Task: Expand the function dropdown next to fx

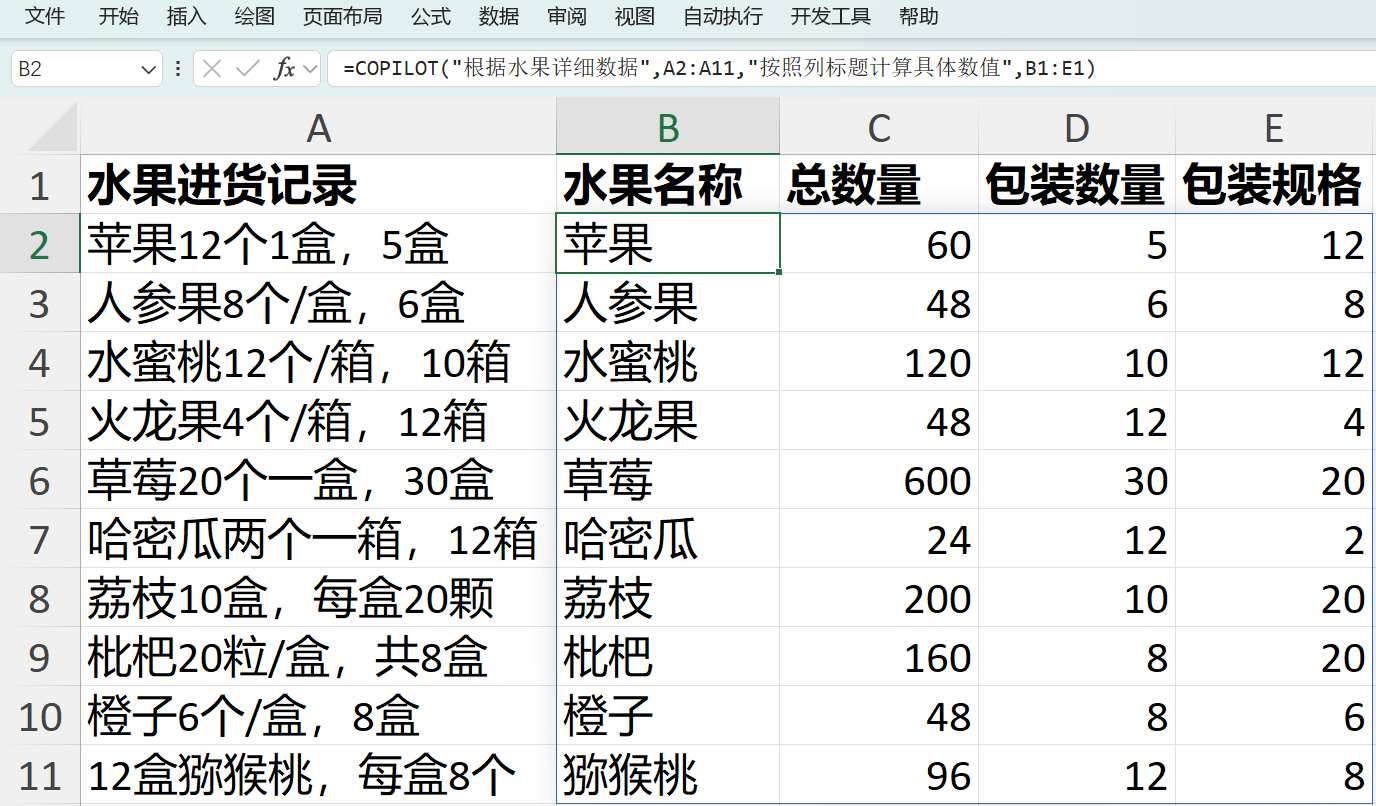Action: tap(309, 69)
